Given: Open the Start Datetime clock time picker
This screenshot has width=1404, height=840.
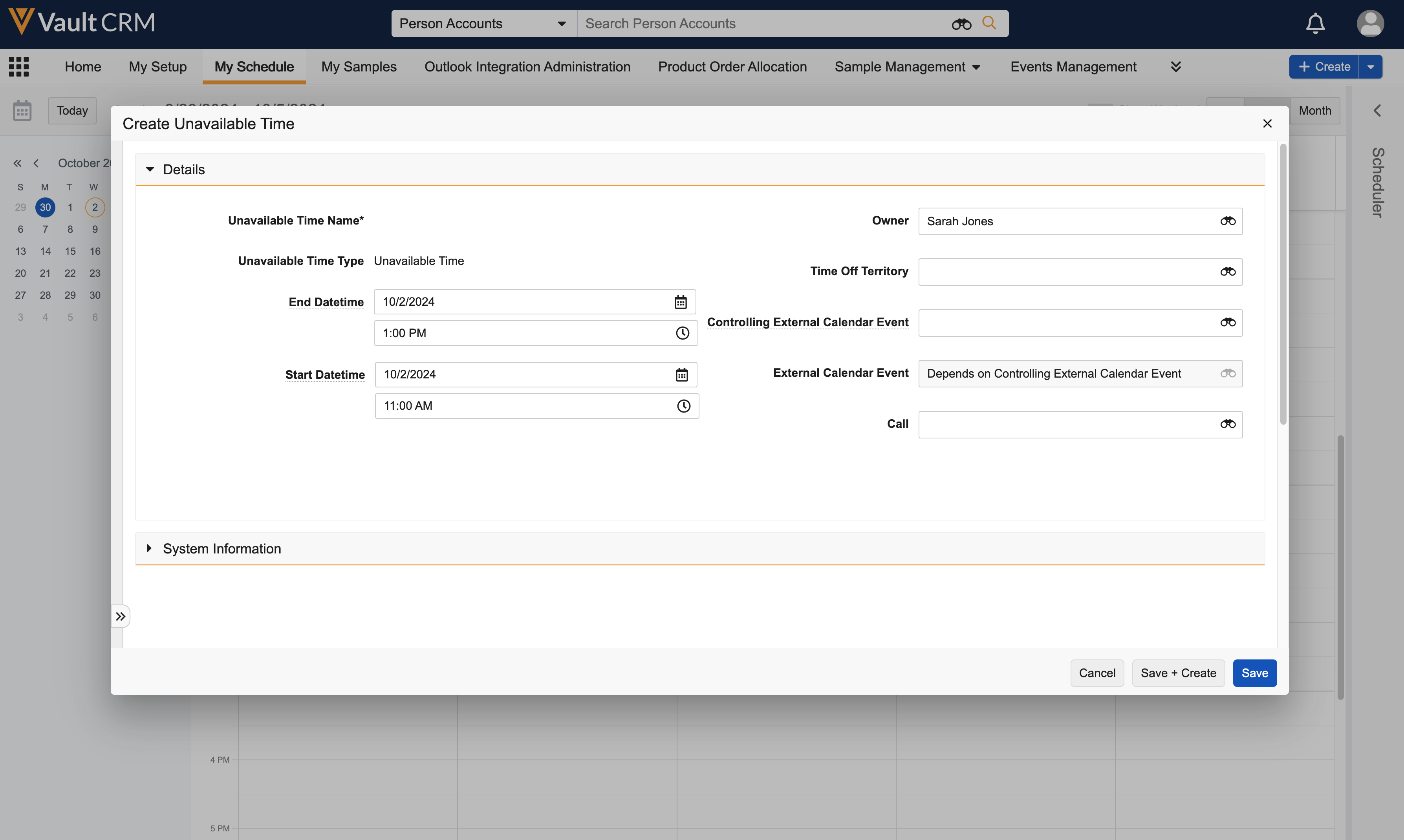Looking at the screenshot, I should click(684, 406).
